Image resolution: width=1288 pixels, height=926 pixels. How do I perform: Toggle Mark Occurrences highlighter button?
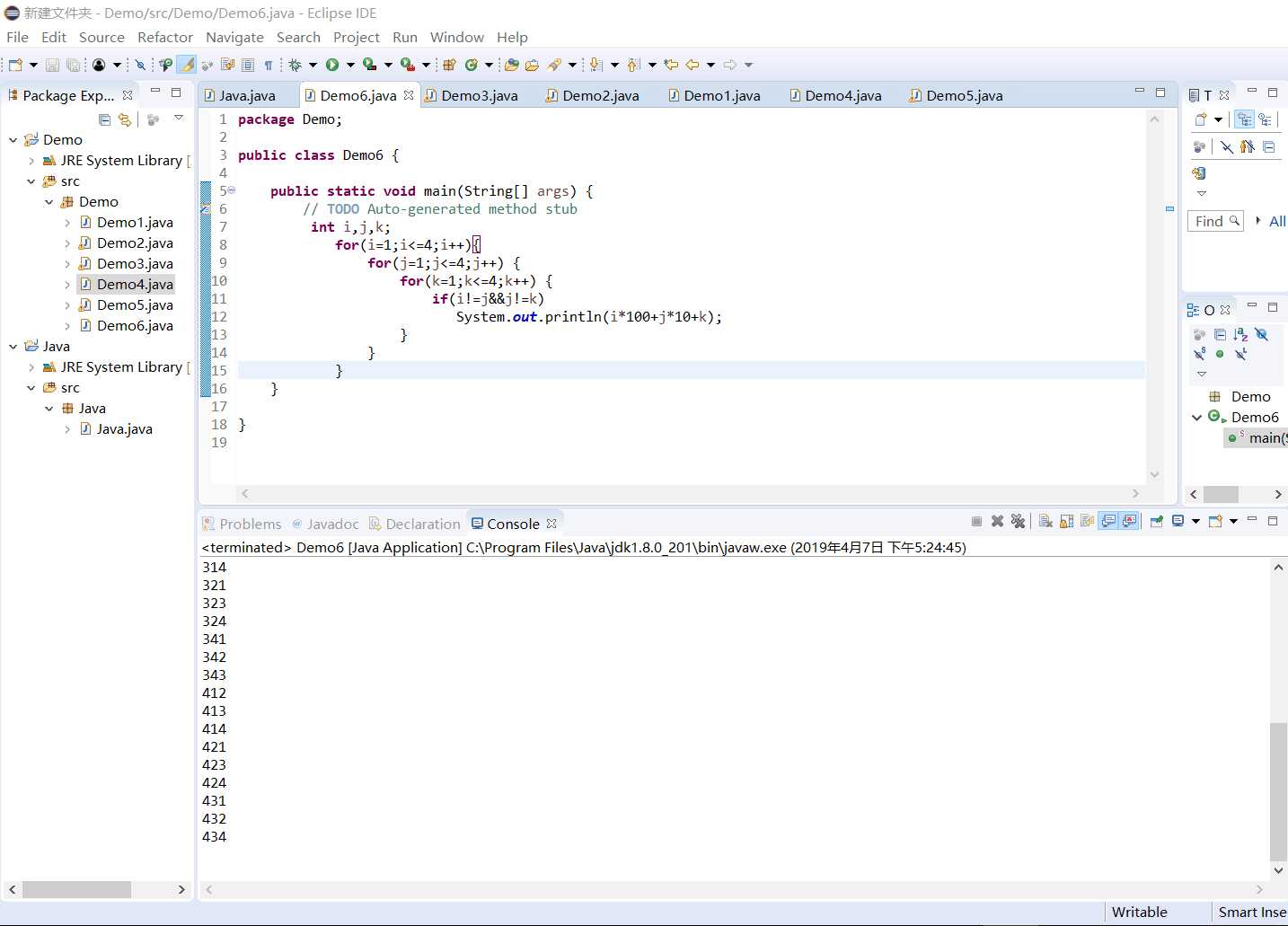[186, 65]
